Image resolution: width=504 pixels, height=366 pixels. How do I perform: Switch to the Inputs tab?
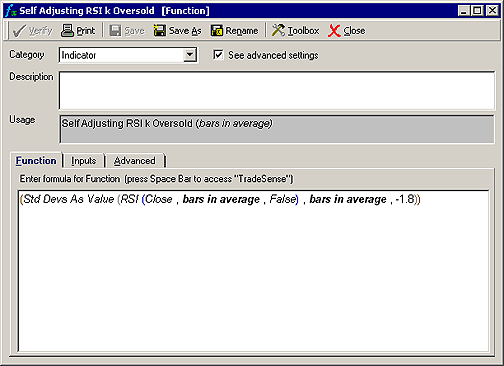pos(83,161)
